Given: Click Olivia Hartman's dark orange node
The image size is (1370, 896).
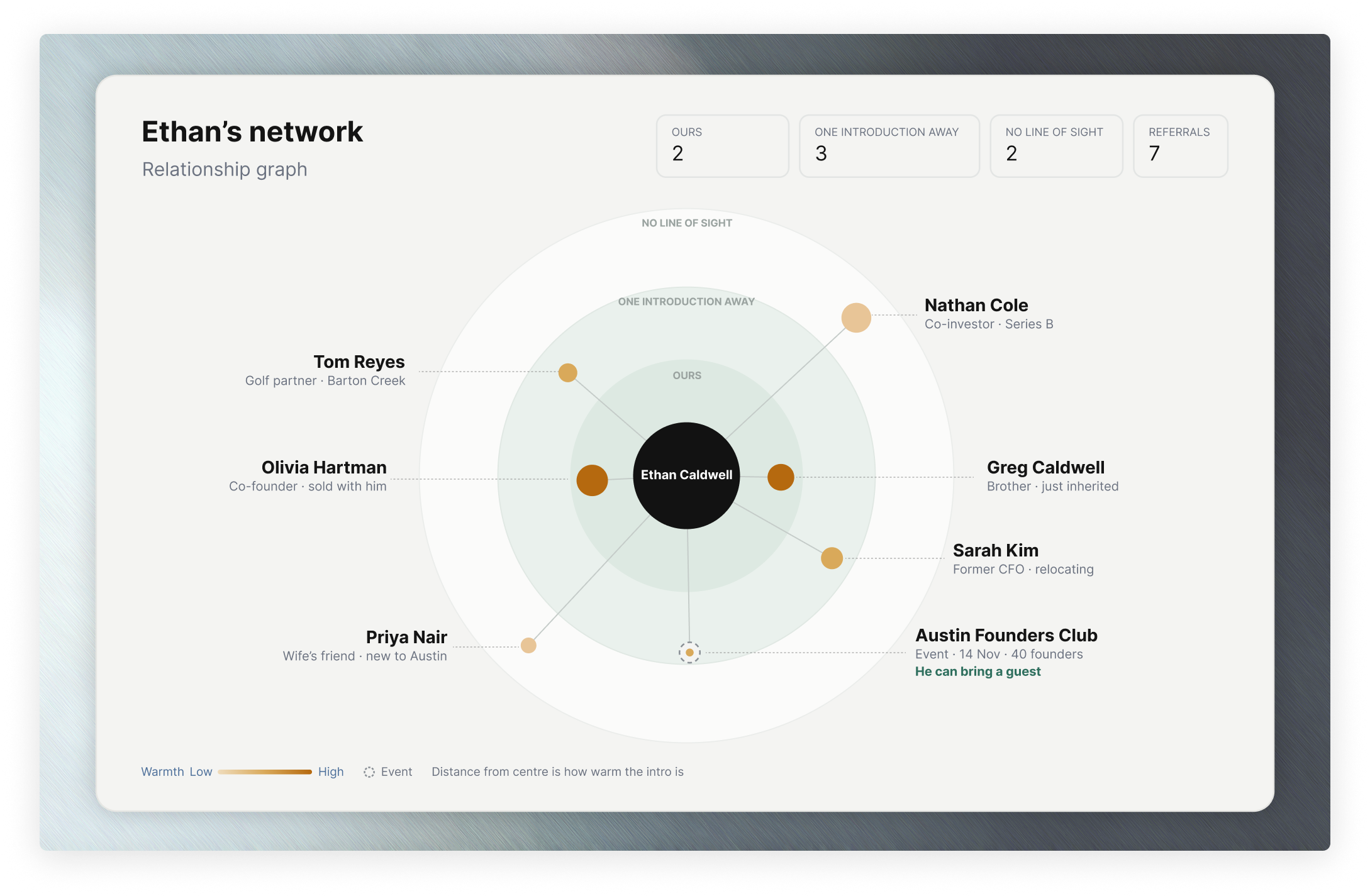Looking at the screenshot, I should (x=592, y=480).
